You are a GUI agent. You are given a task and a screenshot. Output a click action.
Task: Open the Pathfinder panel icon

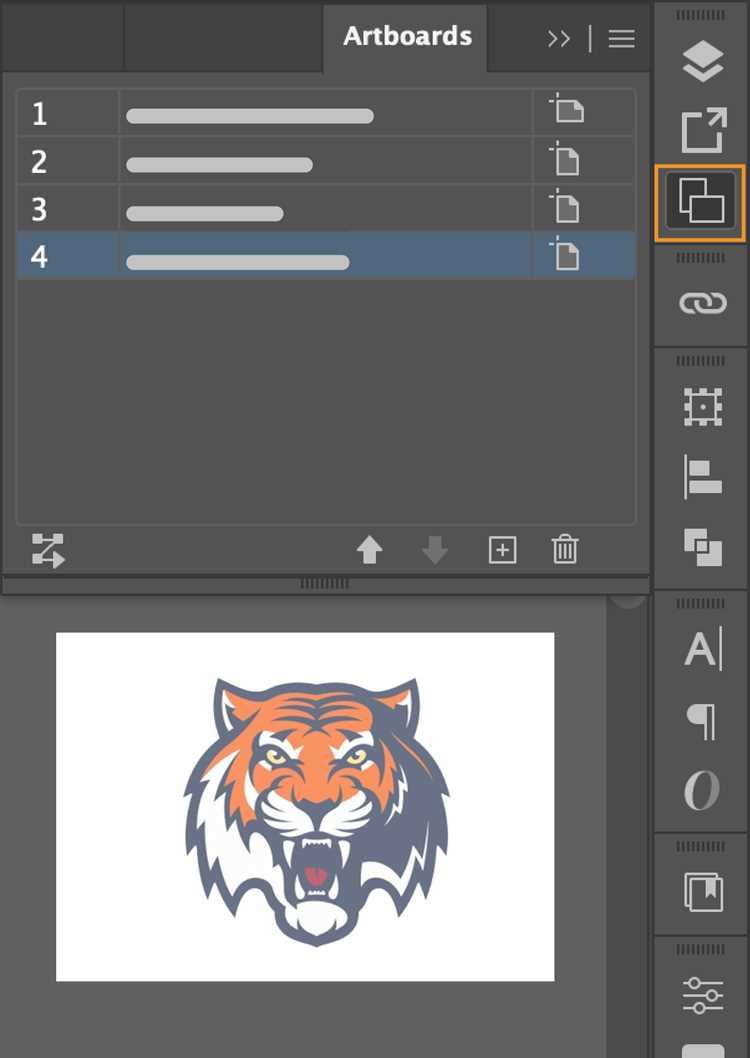click(703, 547)
